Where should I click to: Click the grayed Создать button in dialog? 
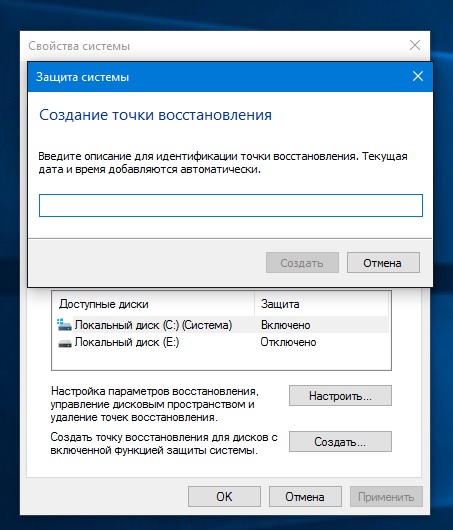click(x=302, y=263)
